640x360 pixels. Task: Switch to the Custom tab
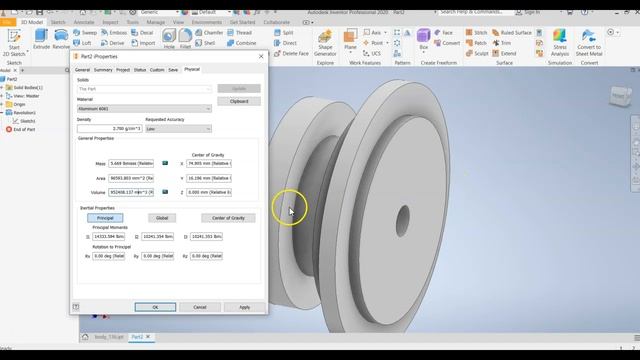tap(157, 70)
